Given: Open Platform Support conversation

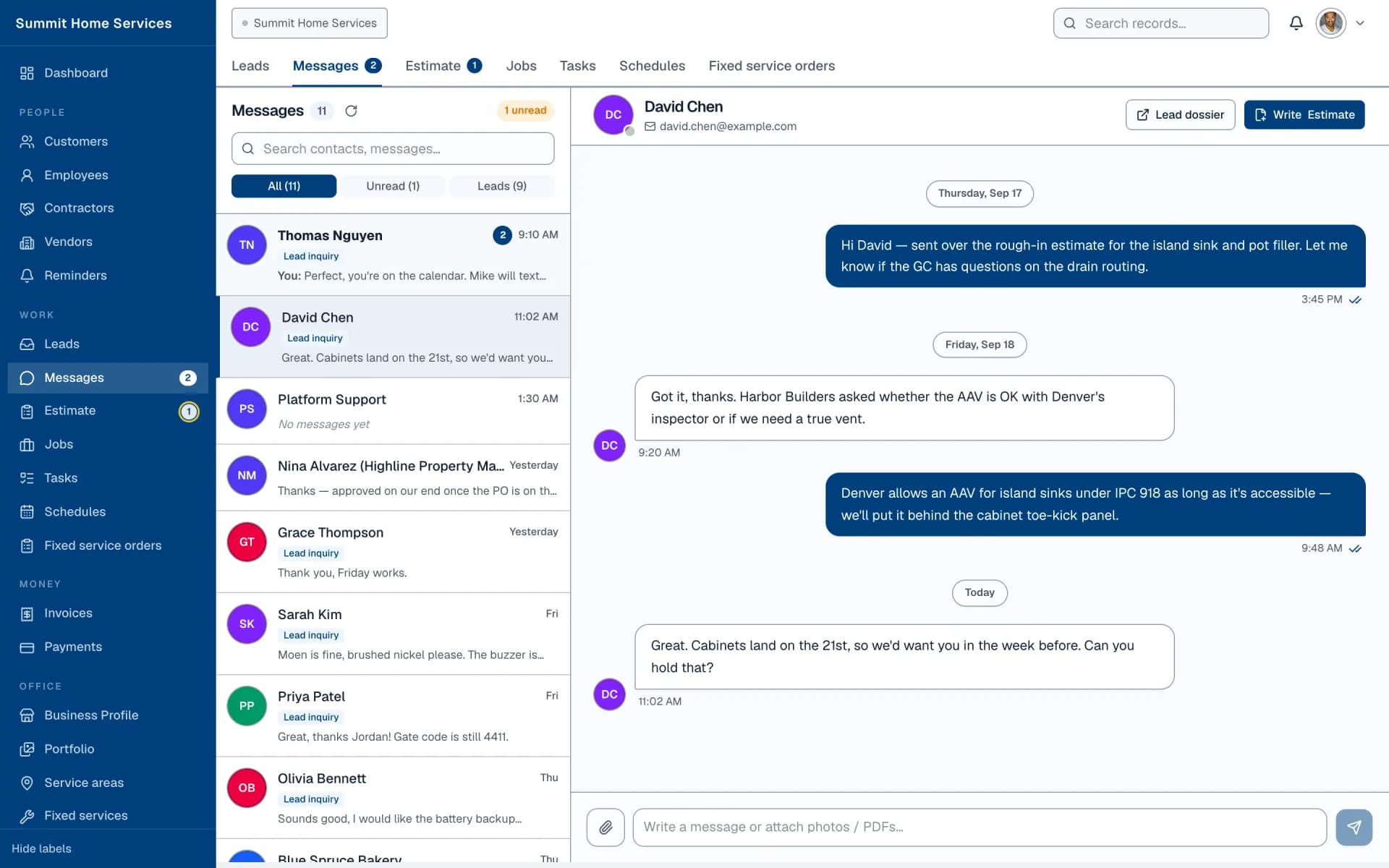Looking at the screenshot, I should coord(393,411).
